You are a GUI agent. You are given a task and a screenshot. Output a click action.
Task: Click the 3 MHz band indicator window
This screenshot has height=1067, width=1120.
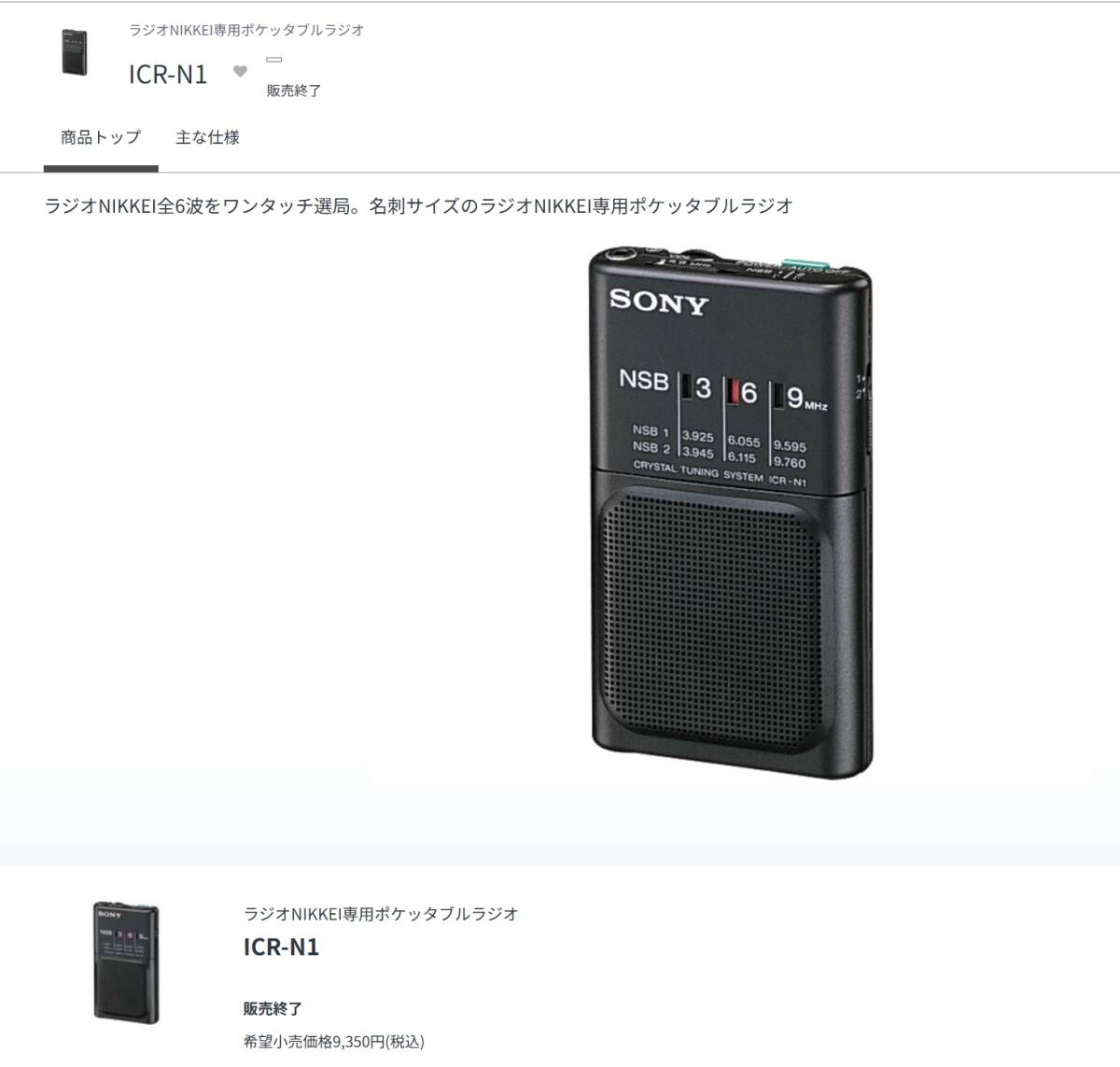pyautogui.click(x=686, y=387)
